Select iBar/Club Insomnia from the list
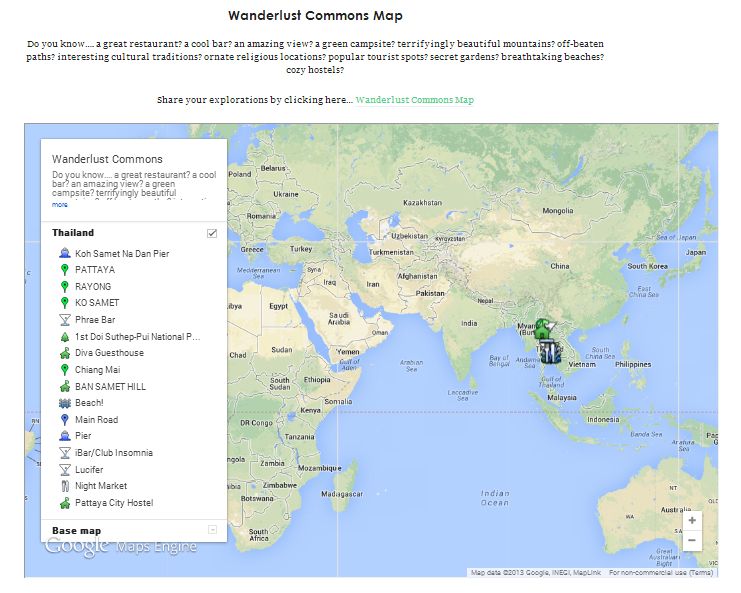The height and width of the screenshot is (593, 741). coord(114,453)
